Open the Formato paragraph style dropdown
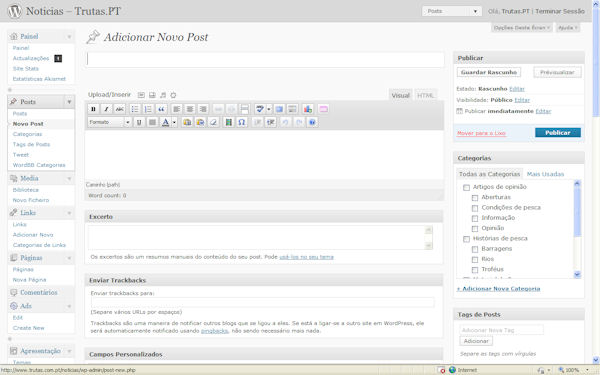This screenshot has height=375, width=600. pos(109,122)
